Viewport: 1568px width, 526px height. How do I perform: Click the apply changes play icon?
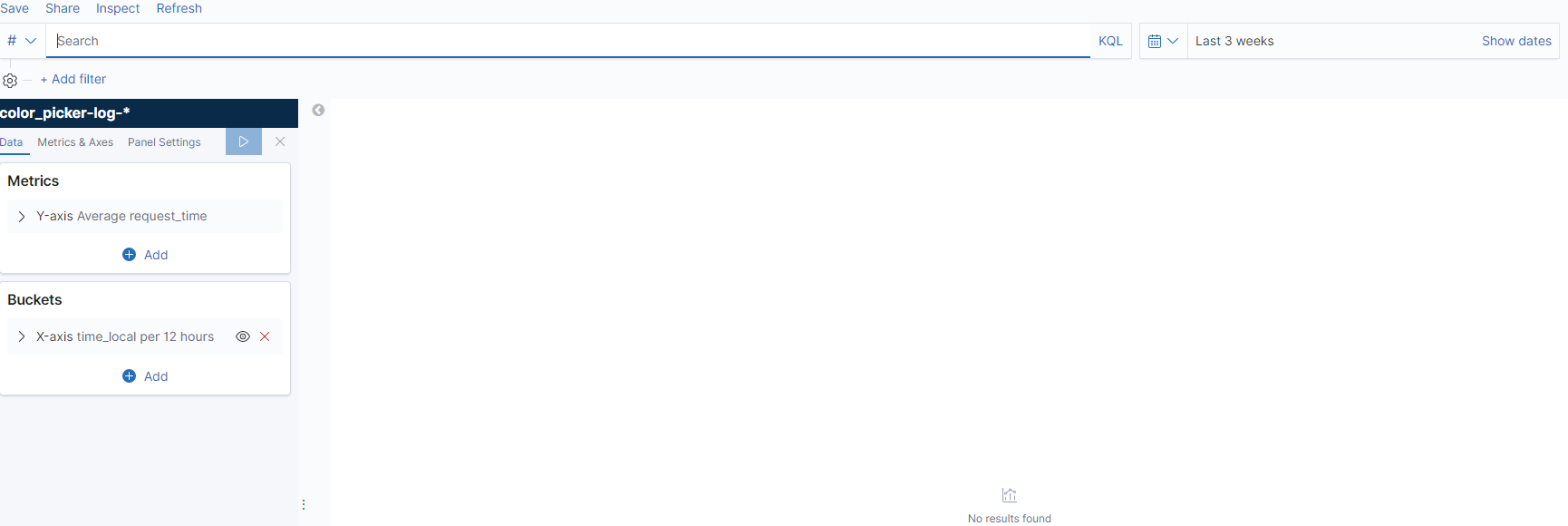(243, 141)
